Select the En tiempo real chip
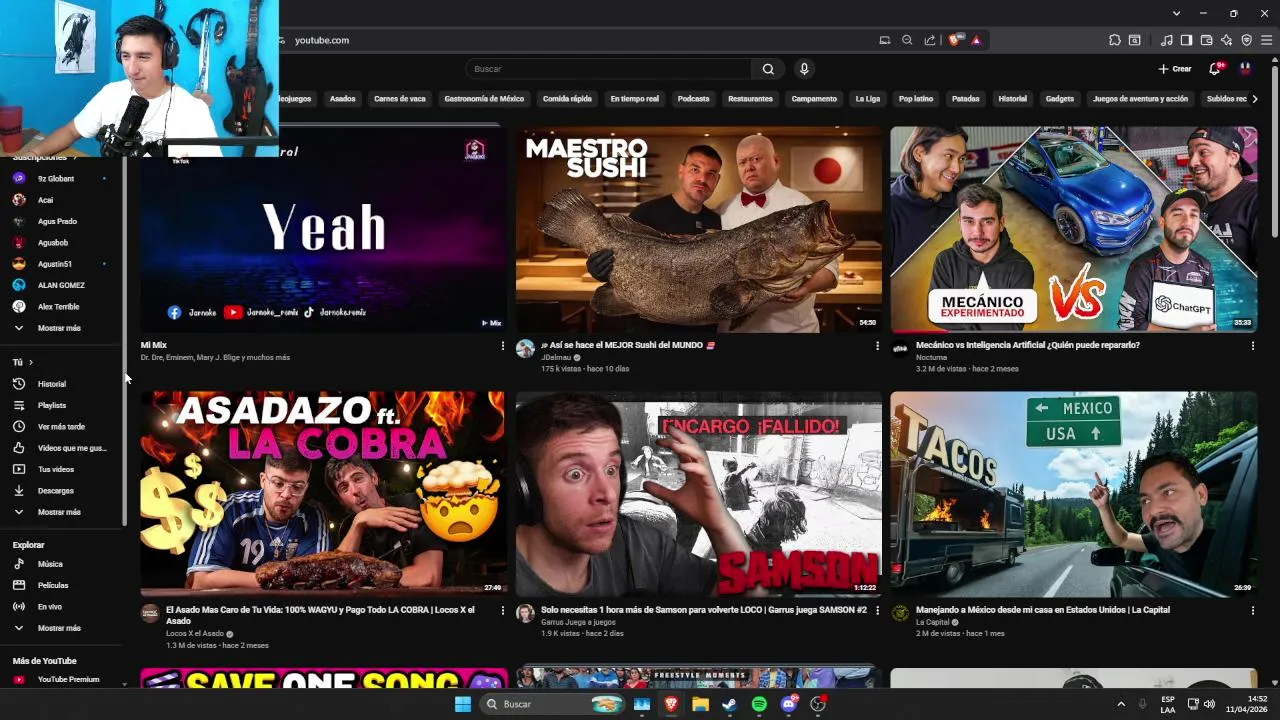The image size is (1280, 720). 635,99
